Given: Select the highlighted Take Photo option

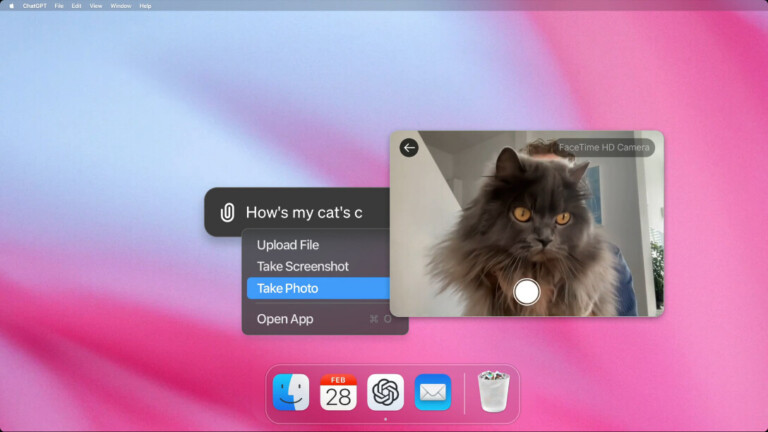Looking at the screenshot, I should click(287, 288).
